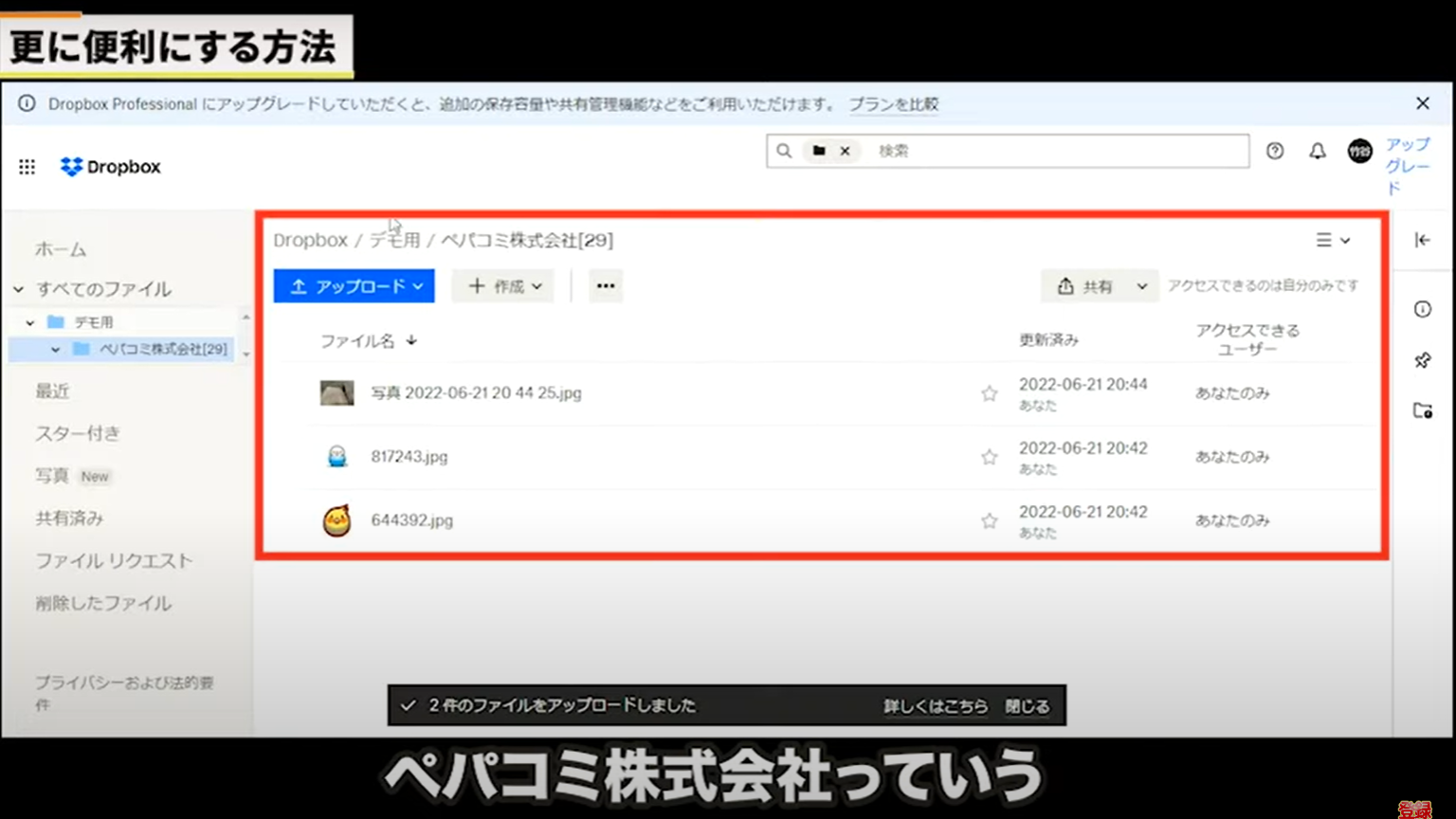Open プライバシーおよび法的要件 link

click(124, 693)
